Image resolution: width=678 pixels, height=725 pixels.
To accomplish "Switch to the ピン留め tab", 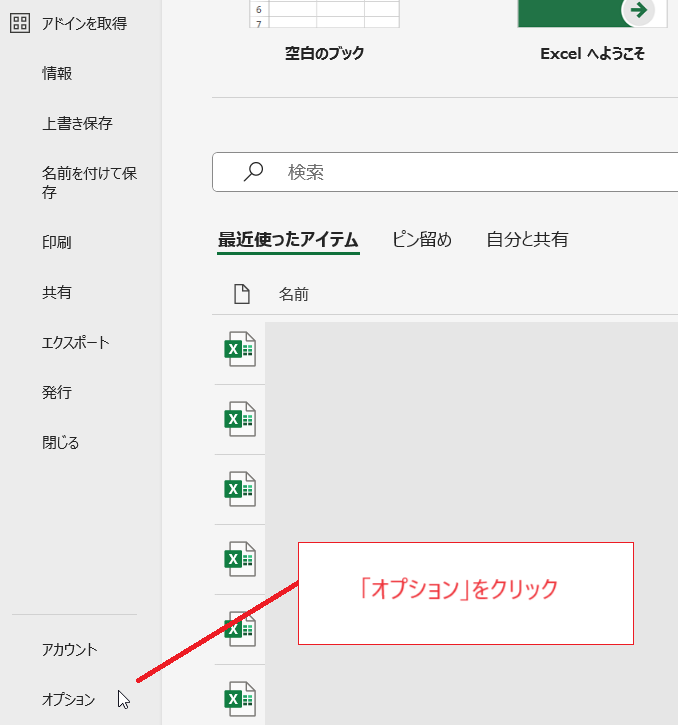I will click(422, 240).
